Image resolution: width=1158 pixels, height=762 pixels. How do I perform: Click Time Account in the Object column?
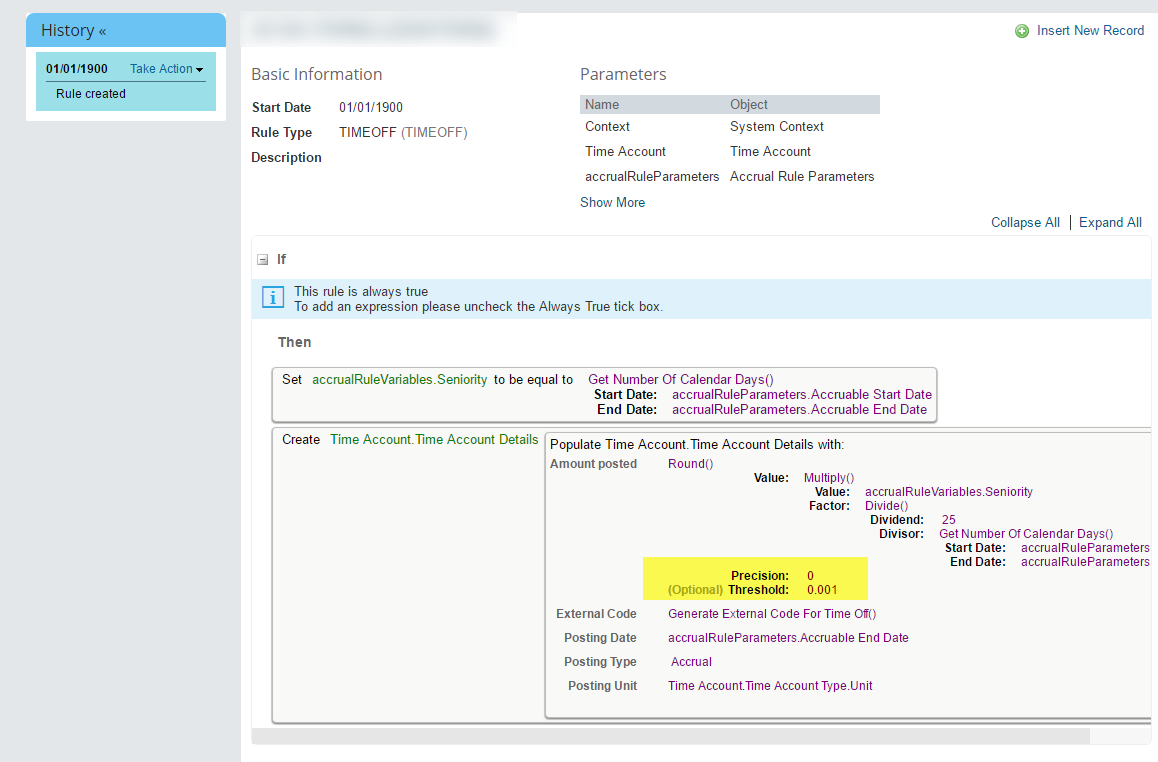(x=770, y=151)
